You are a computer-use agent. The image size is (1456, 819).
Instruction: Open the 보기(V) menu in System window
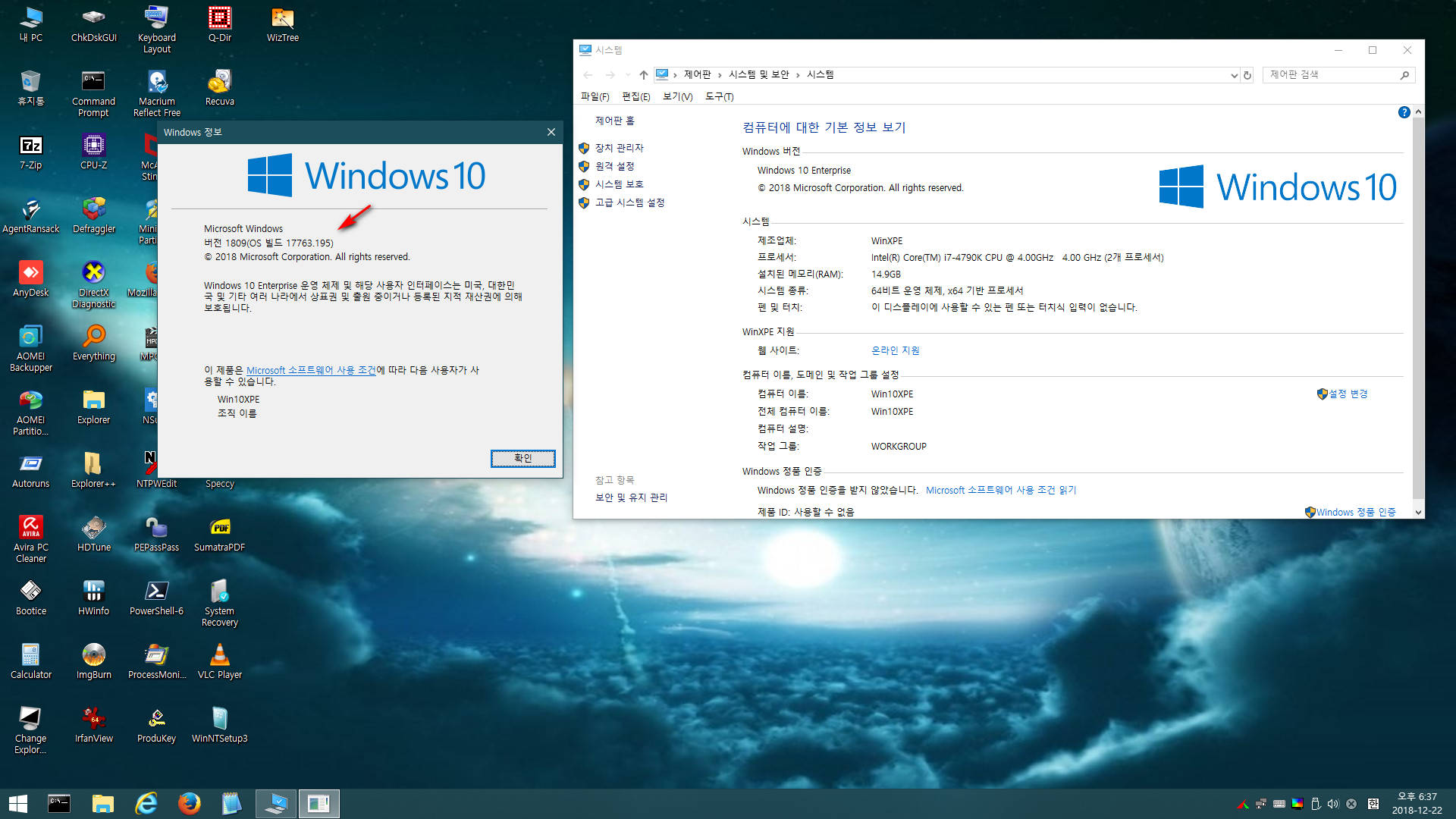[677, 96]
